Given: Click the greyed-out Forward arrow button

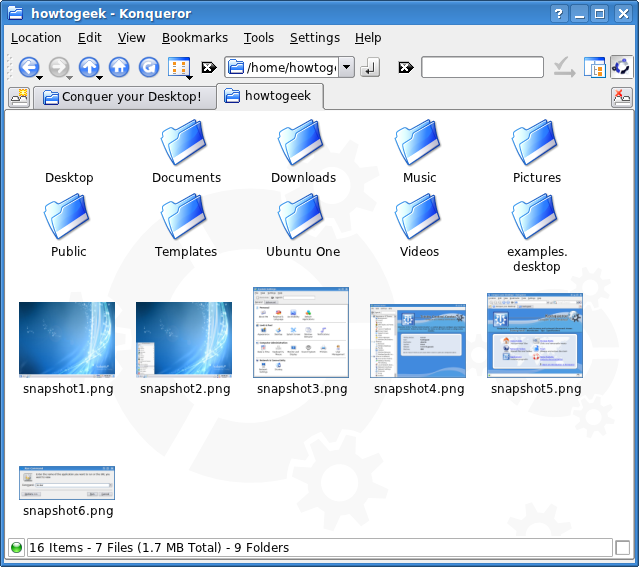Looking at the screenshot, I should click(59, 67).
